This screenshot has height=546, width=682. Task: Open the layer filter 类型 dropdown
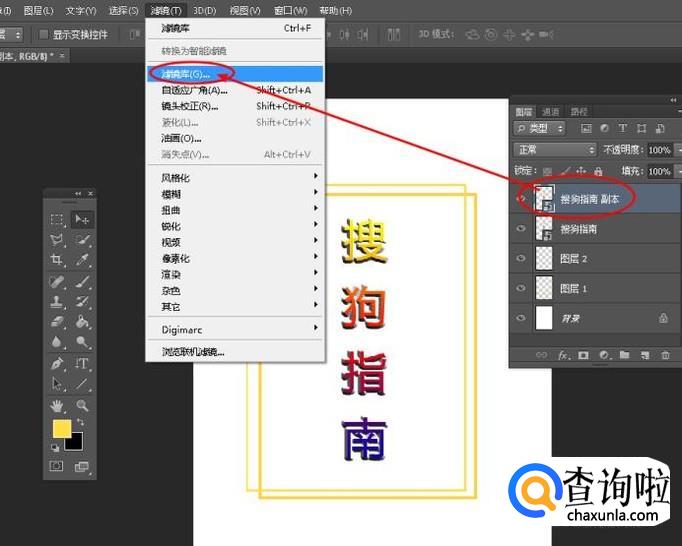tap(546, 129)
